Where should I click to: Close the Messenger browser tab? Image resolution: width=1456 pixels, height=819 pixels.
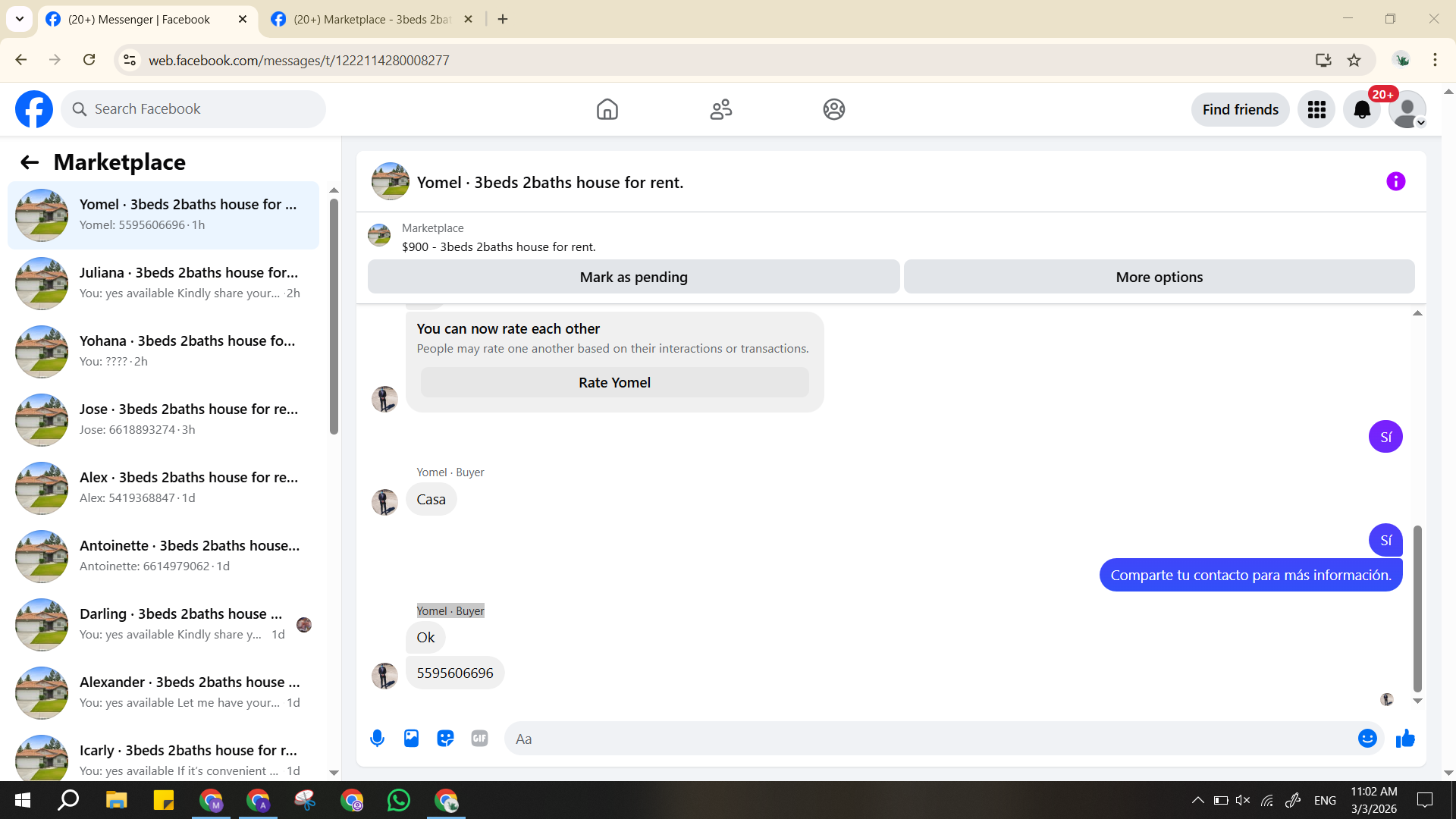tap(243, 19)
